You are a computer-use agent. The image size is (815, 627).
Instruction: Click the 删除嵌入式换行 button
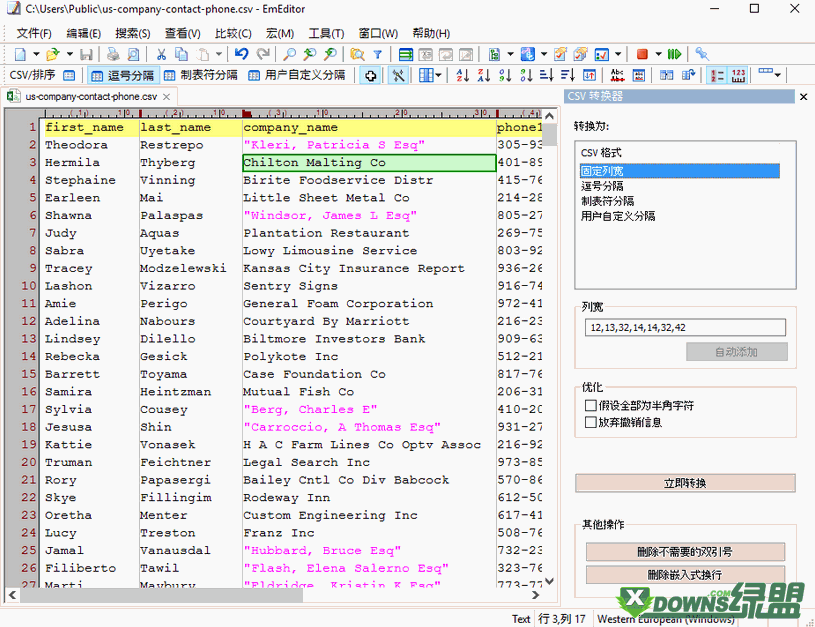685,574
